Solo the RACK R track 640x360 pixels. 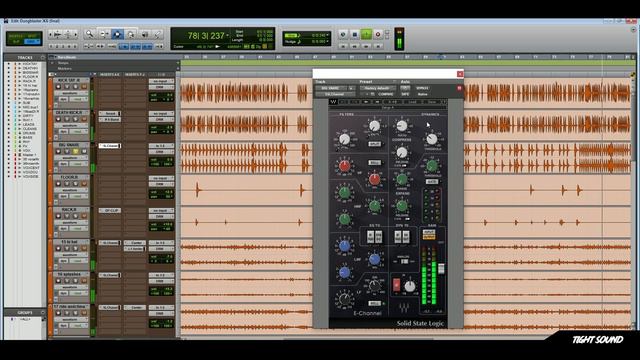[76, 216]
